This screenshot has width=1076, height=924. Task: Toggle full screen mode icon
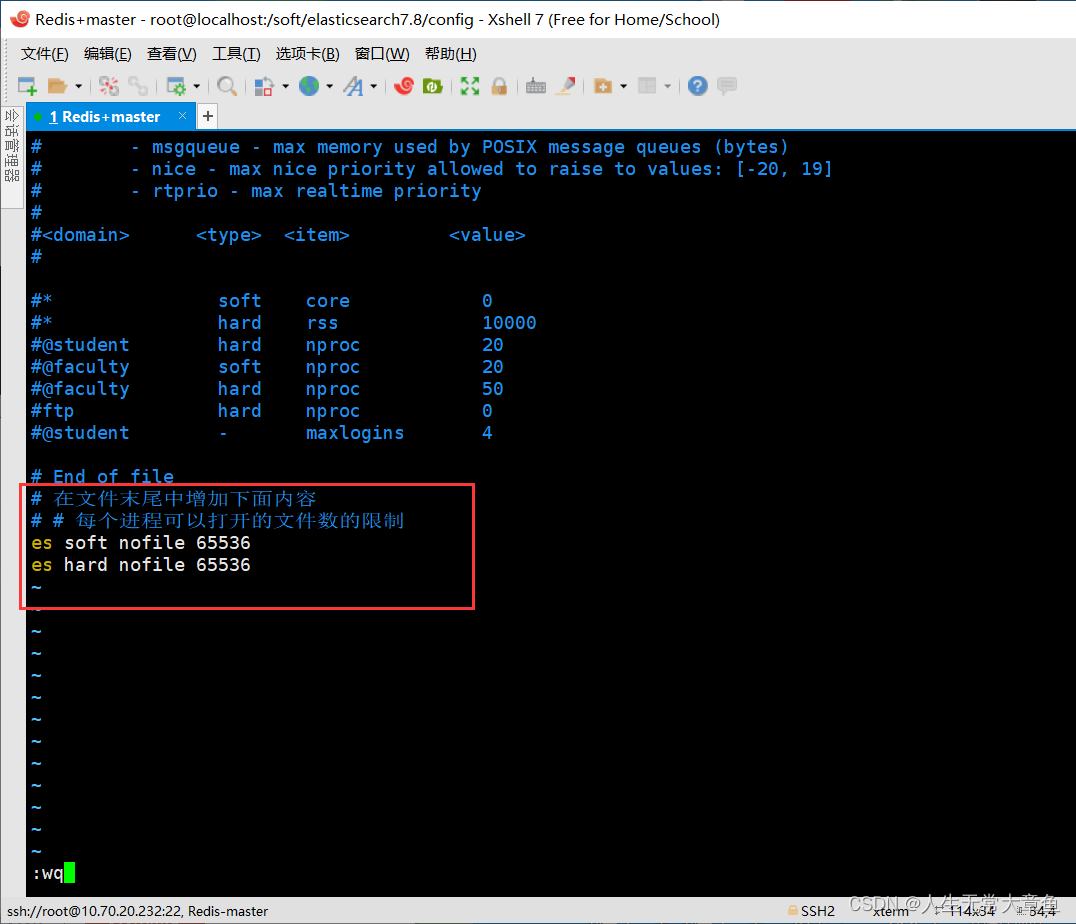469,86
